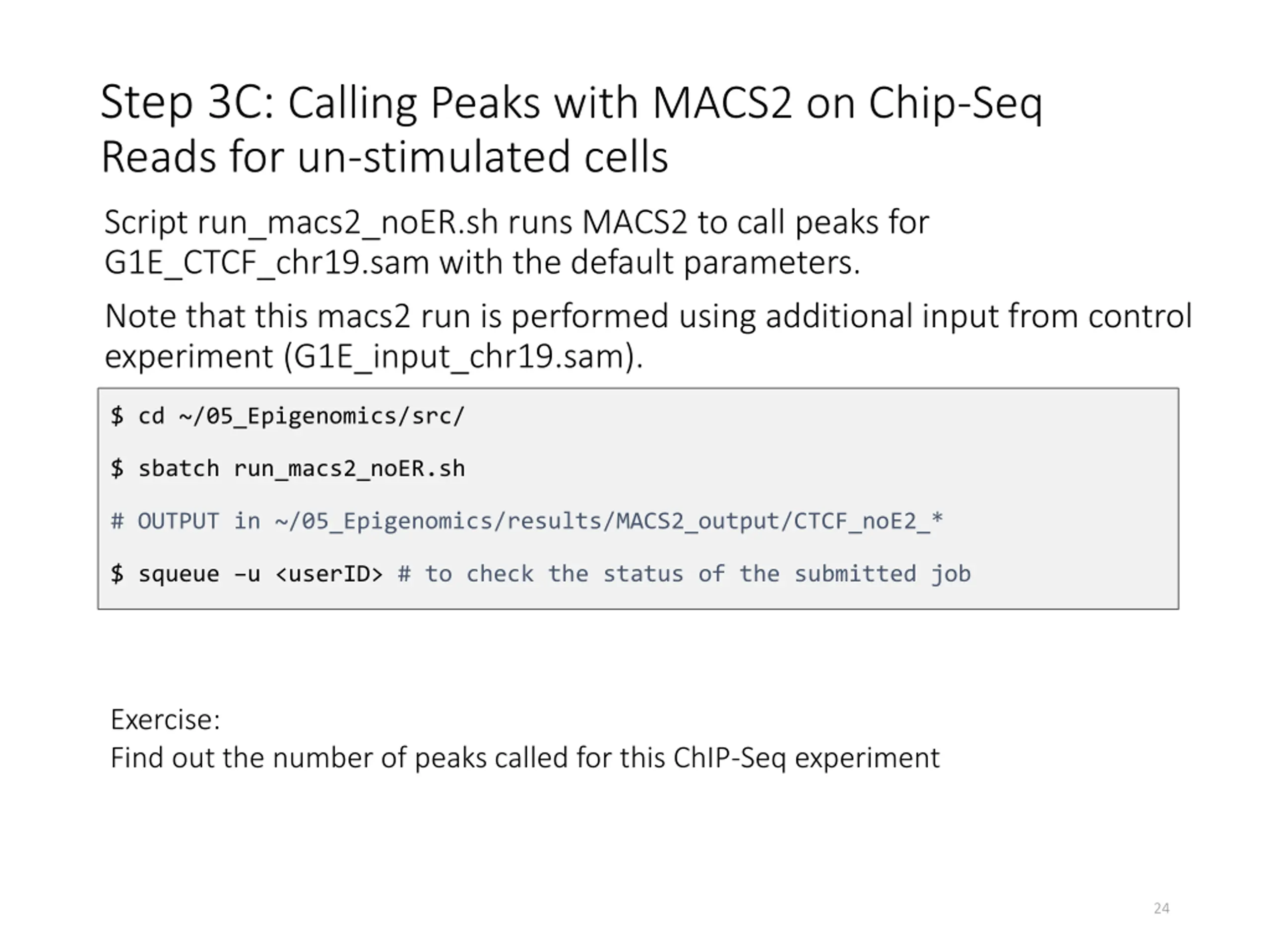Viewport: 1270px width, 952px height.
Task: Click the 'Exercise:' heading
Action: click(x=165, y=719)
